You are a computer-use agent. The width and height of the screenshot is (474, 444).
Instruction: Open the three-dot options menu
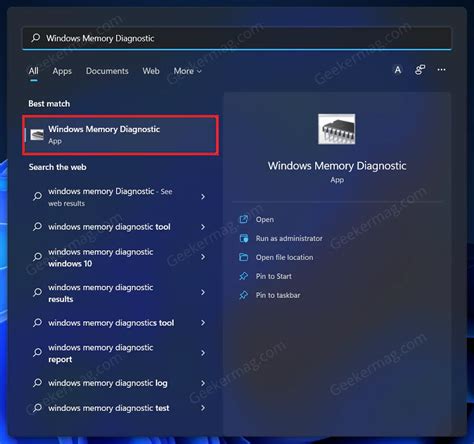(441, 70)
